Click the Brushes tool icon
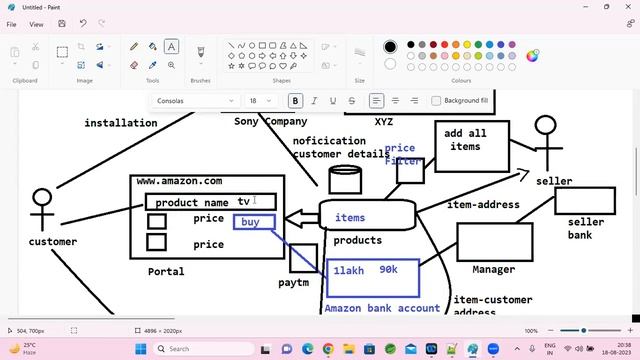Viewport: 640px width, 360px height. click(x=200, y=52)
